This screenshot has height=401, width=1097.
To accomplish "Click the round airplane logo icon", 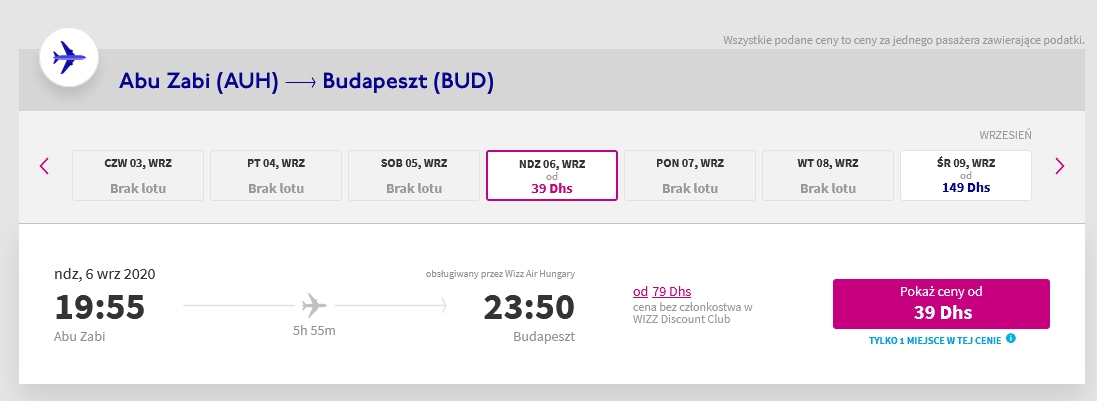I will point(69,57).
